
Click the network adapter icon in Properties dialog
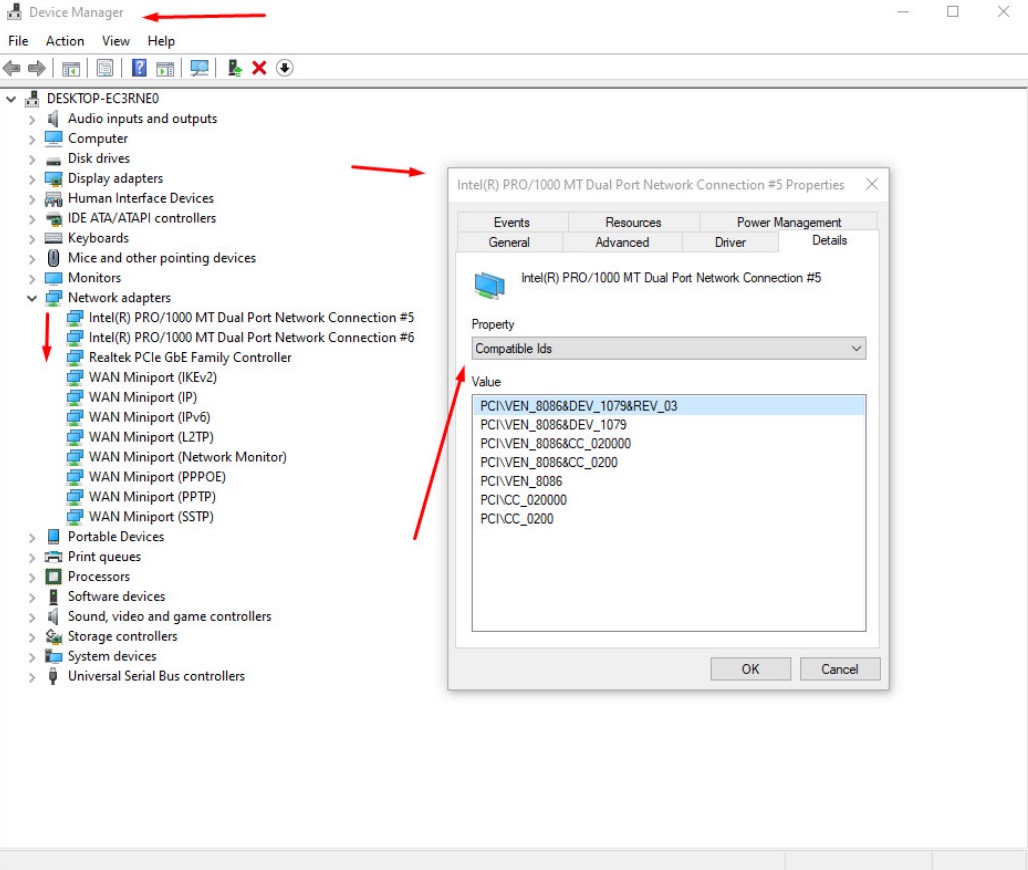click(489, 286)
